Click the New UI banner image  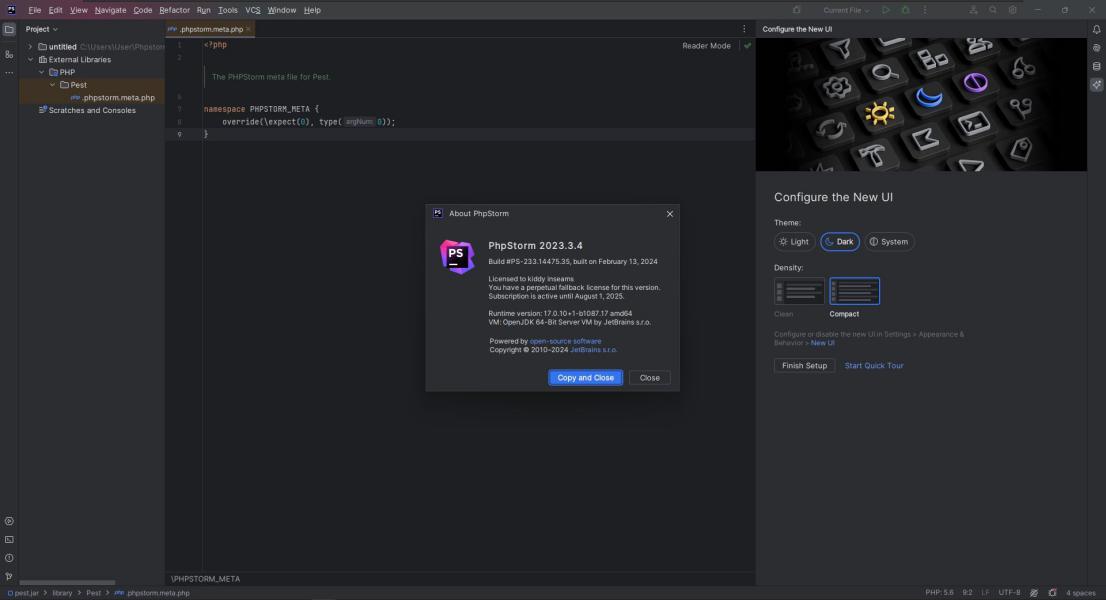(921, 104)
